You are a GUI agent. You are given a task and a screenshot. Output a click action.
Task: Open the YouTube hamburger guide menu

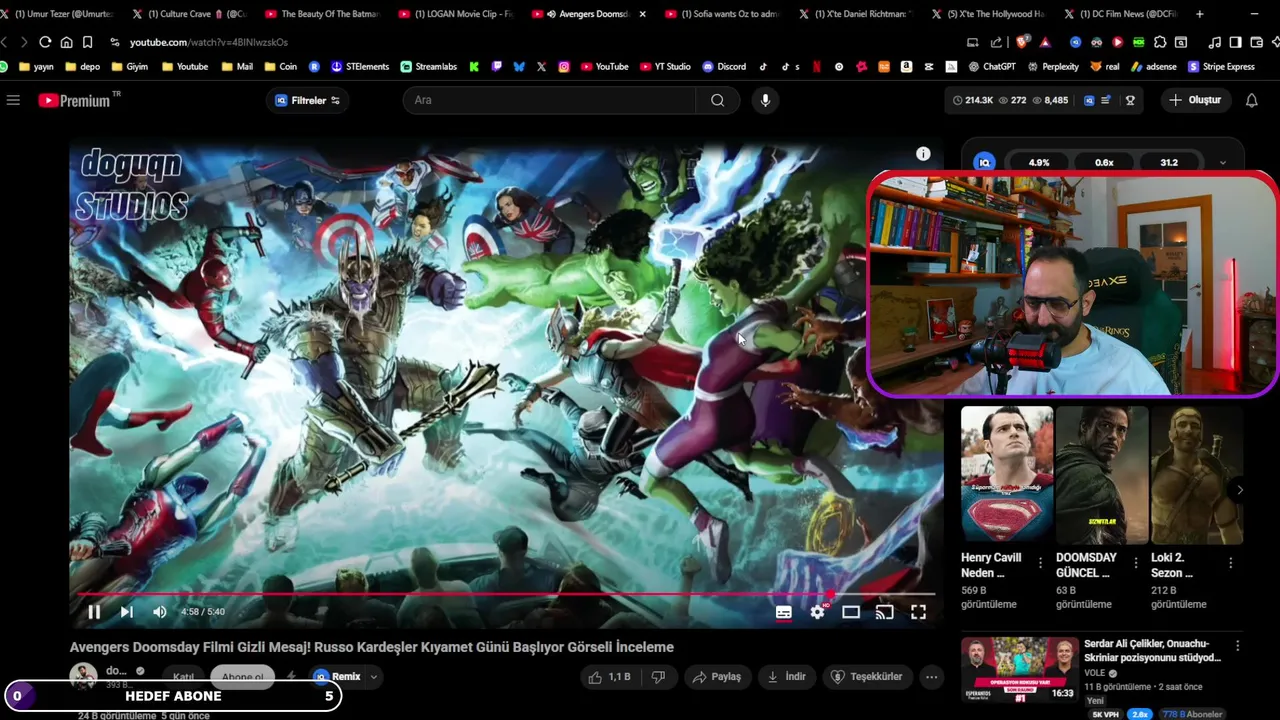[x=13, y=100]
